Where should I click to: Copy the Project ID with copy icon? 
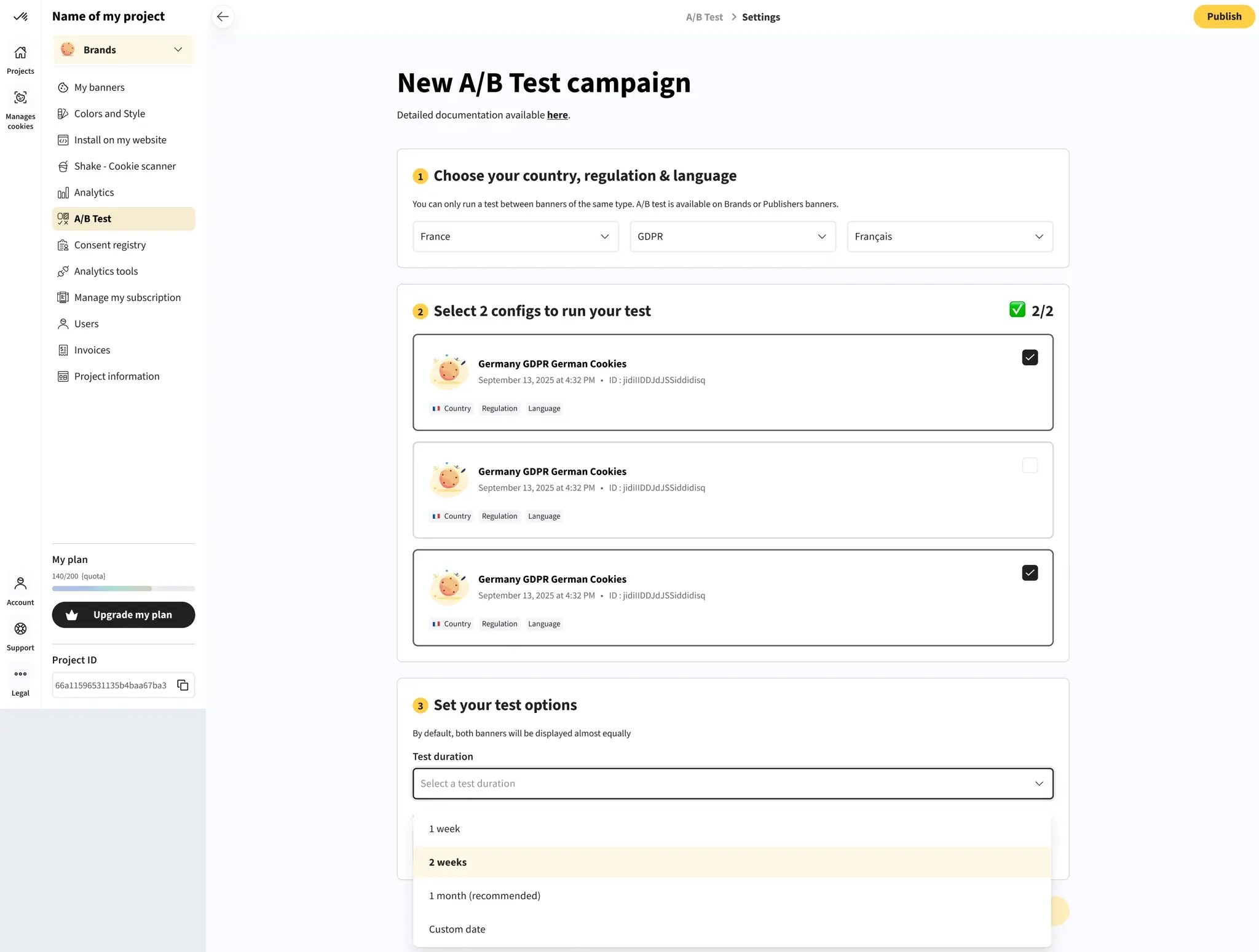pyautogui.click(x=183, y=685)
